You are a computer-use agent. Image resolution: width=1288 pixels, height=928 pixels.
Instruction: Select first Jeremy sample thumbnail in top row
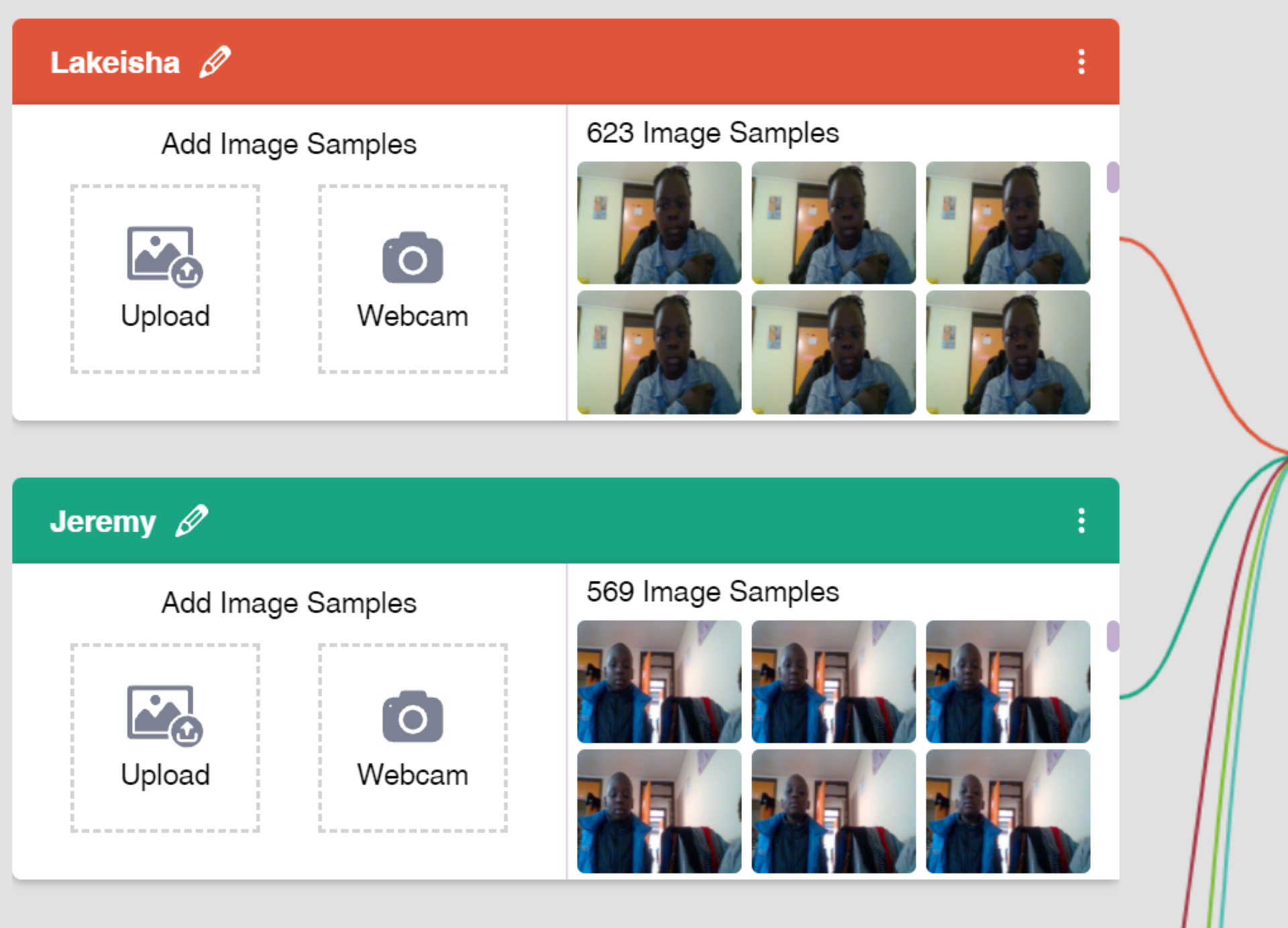click(659, 682)
